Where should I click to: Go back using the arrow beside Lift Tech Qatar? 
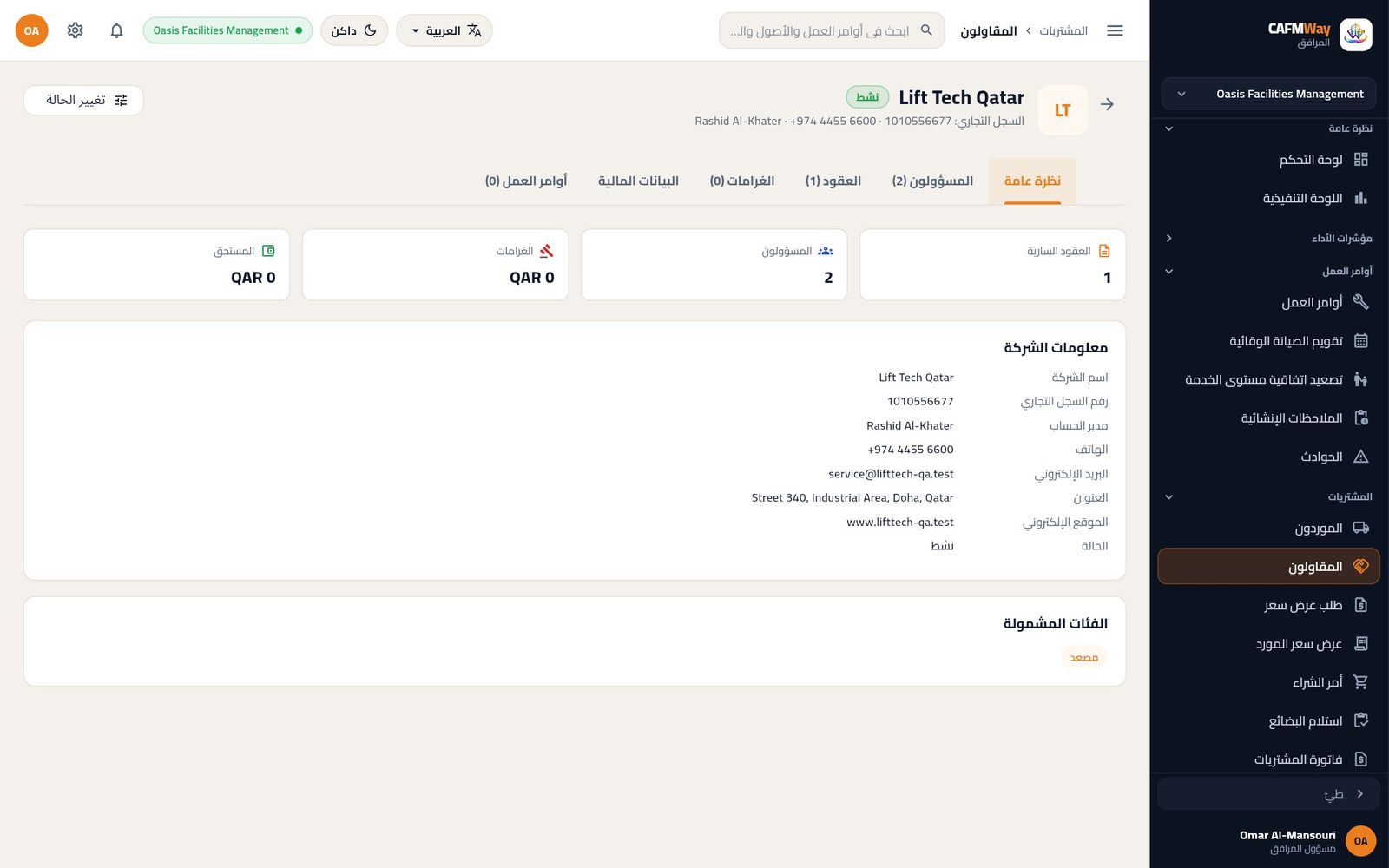pos(1107,104)
